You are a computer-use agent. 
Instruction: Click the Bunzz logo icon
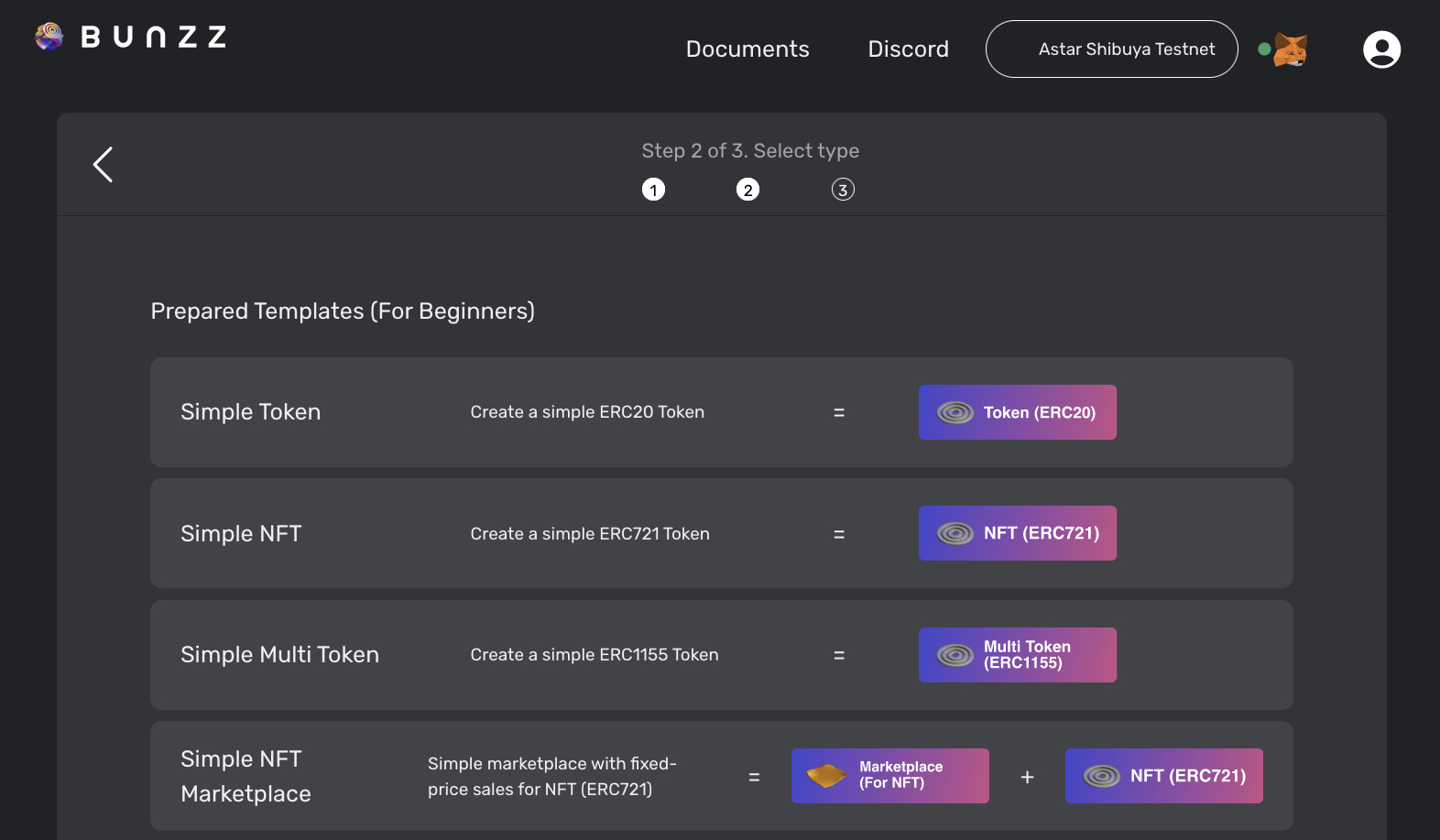coord(49,37)
